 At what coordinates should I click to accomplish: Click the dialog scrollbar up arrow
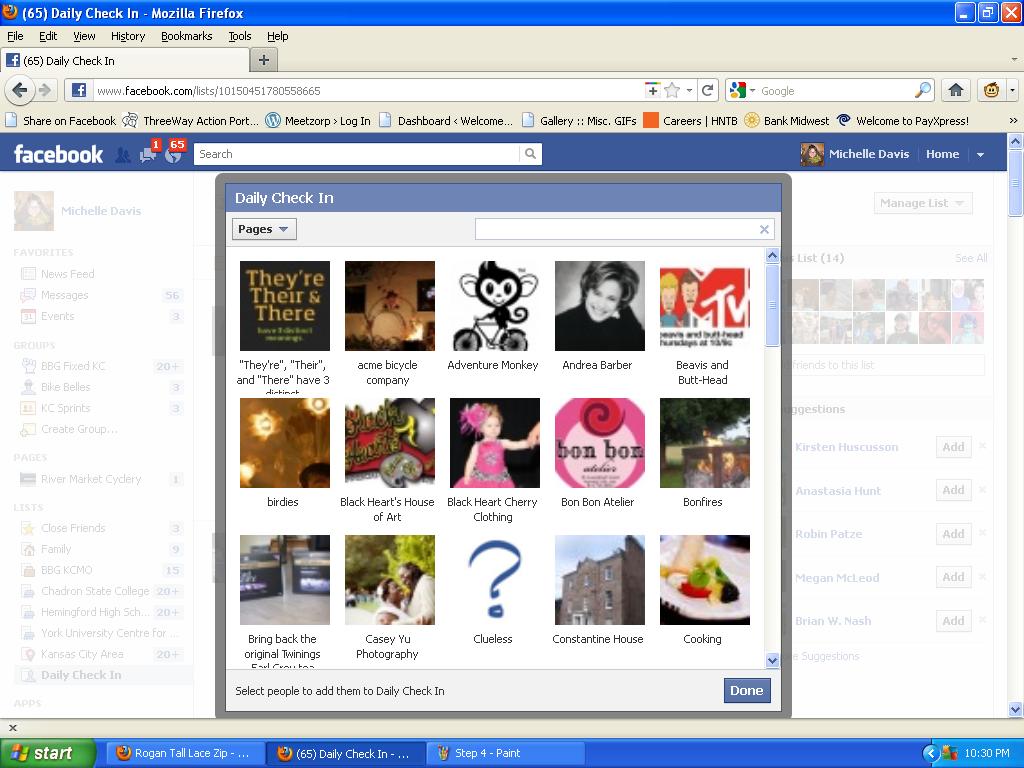772,255
